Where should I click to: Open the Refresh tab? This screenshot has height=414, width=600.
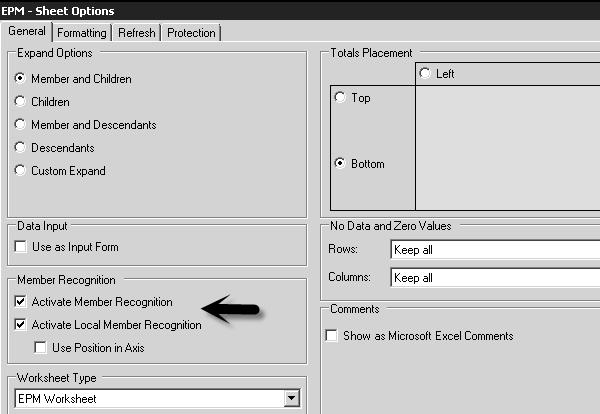(x=136, y=33)
